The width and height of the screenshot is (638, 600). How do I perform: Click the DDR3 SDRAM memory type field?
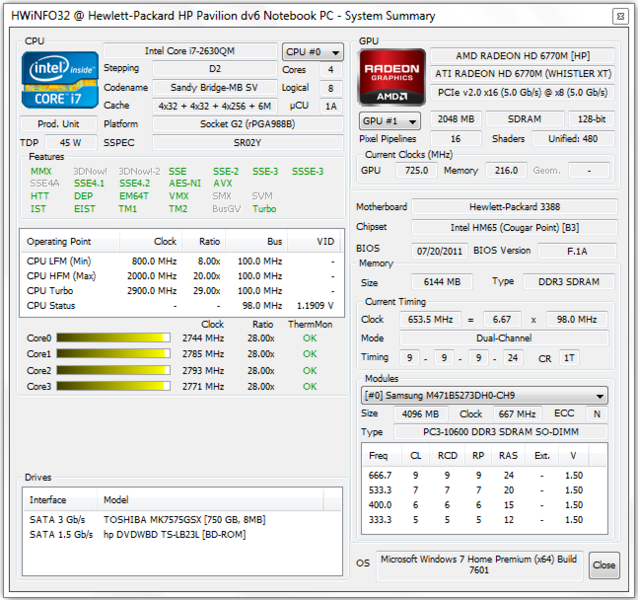pyautogui.click(x=568, y=281)
